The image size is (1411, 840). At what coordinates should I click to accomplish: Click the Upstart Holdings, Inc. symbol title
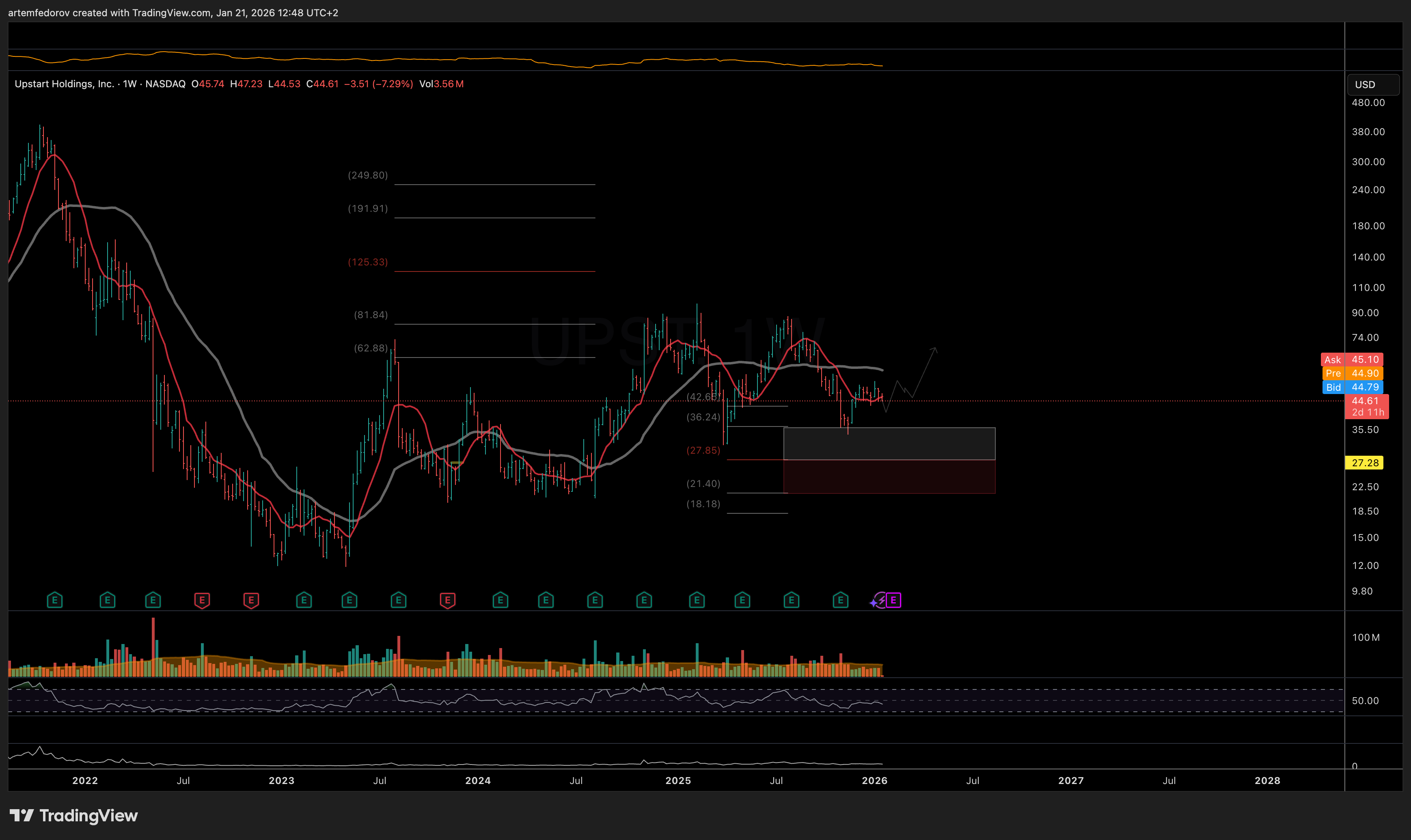64,84
